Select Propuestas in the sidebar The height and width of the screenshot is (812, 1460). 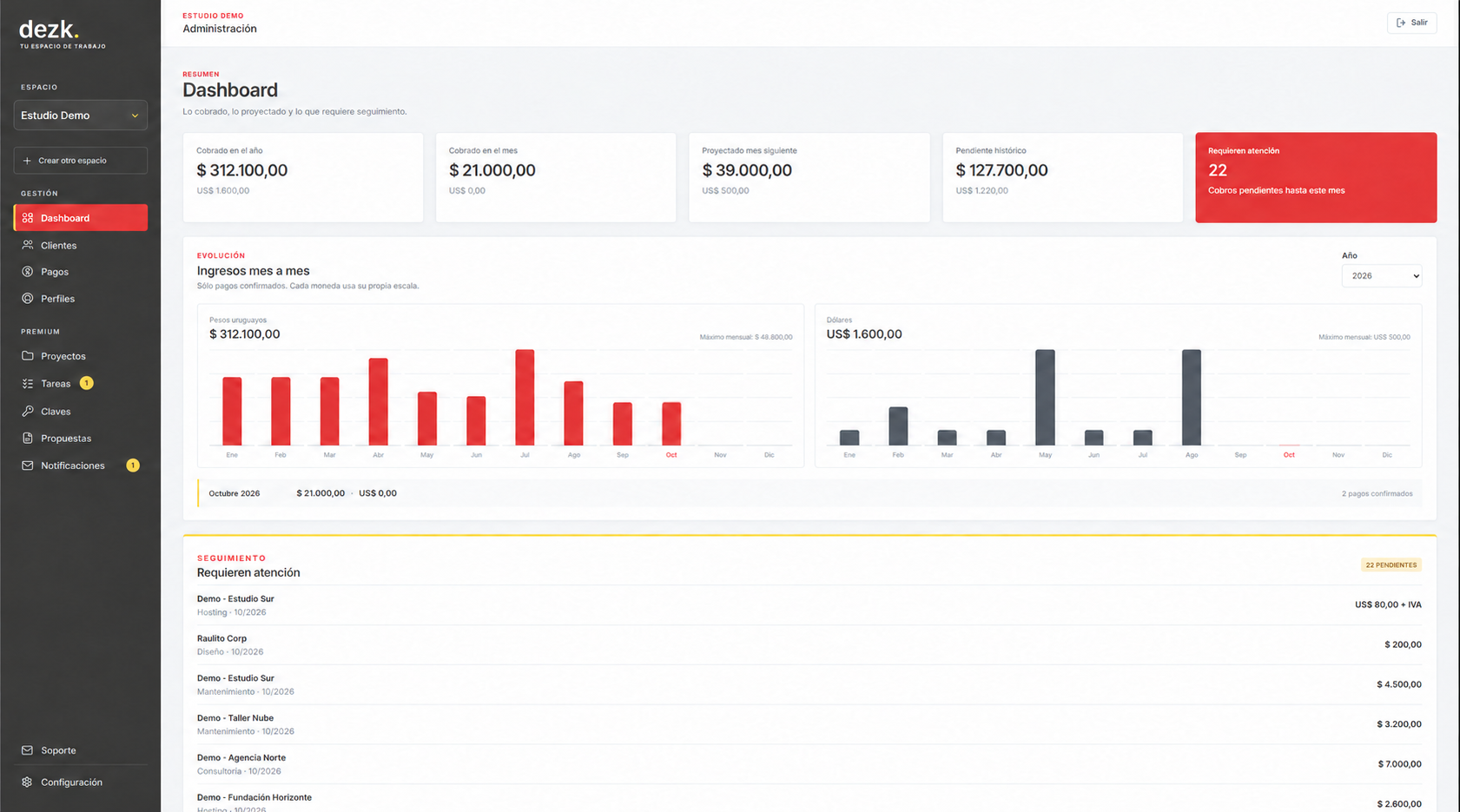80,438
